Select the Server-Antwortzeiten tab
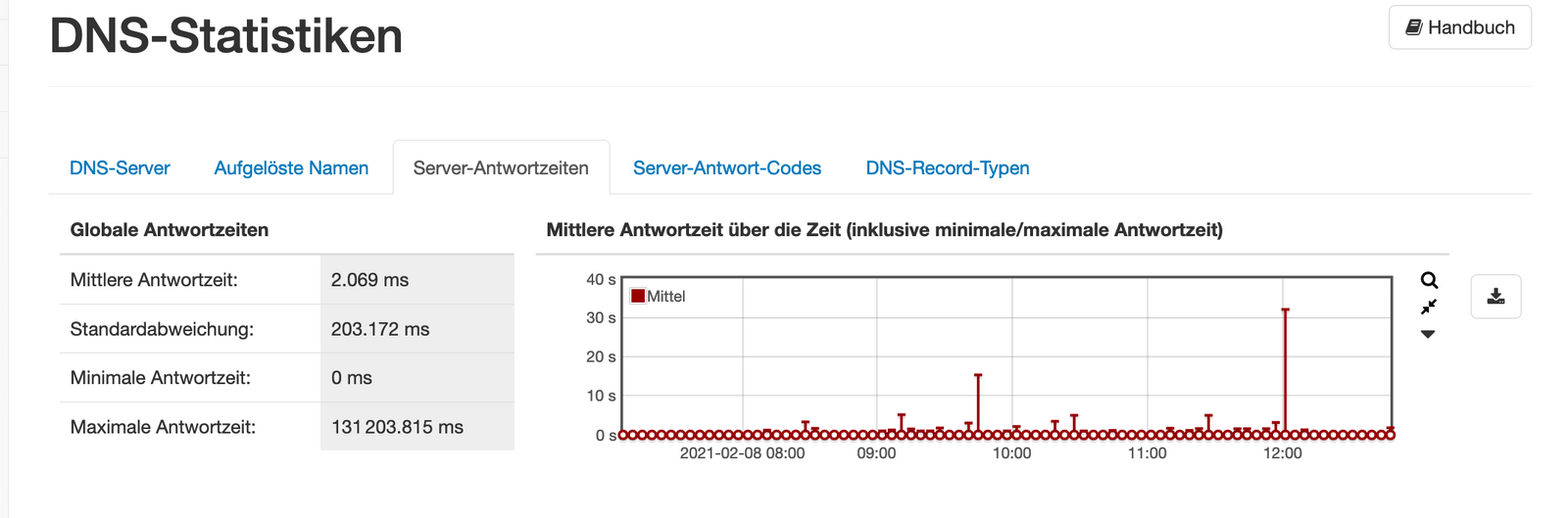The image size is (1568, 518). coord(501,168)
